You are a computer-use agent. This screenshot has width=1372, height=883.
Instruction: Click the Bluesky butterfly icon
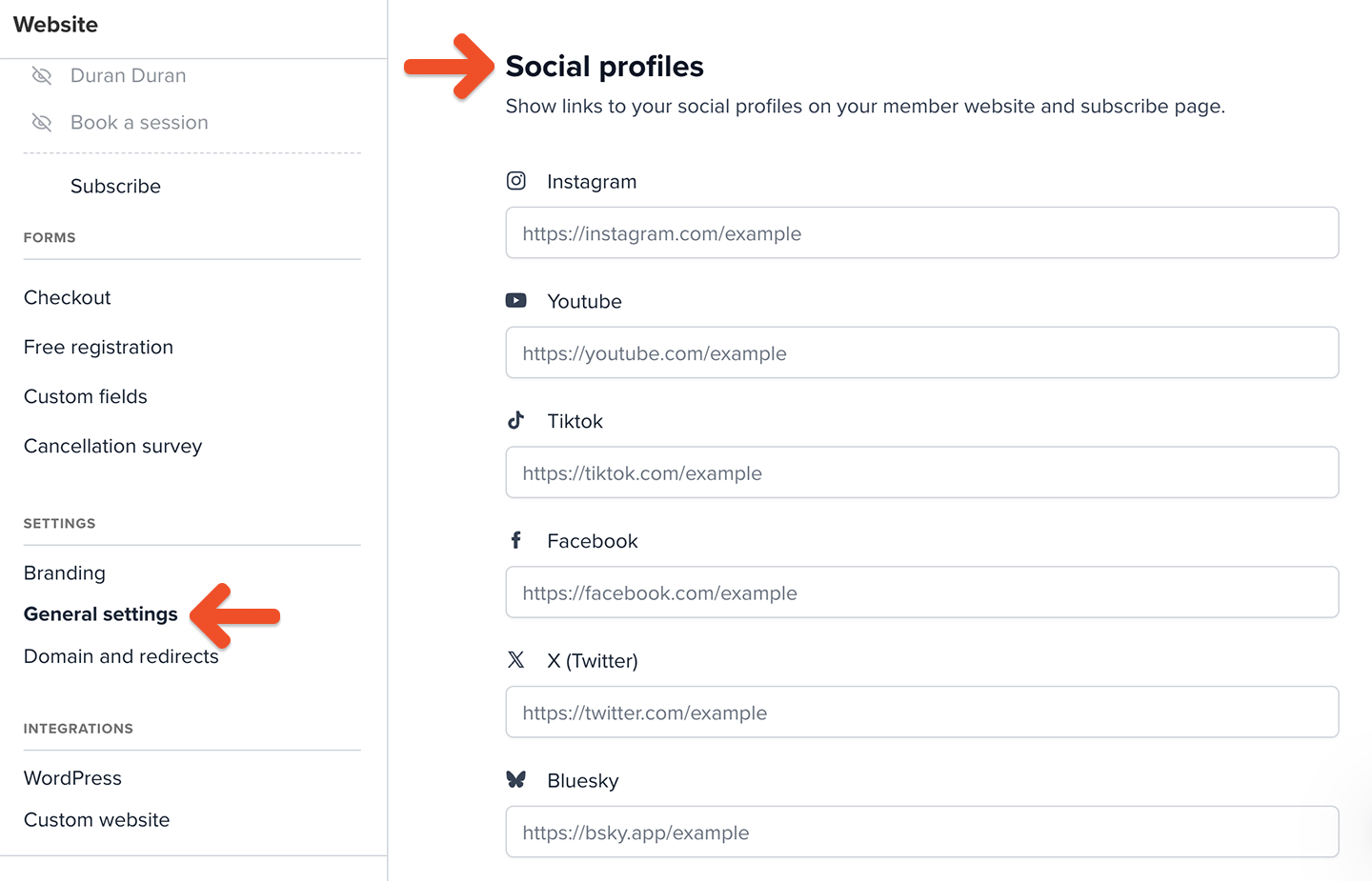coord(515,779)
